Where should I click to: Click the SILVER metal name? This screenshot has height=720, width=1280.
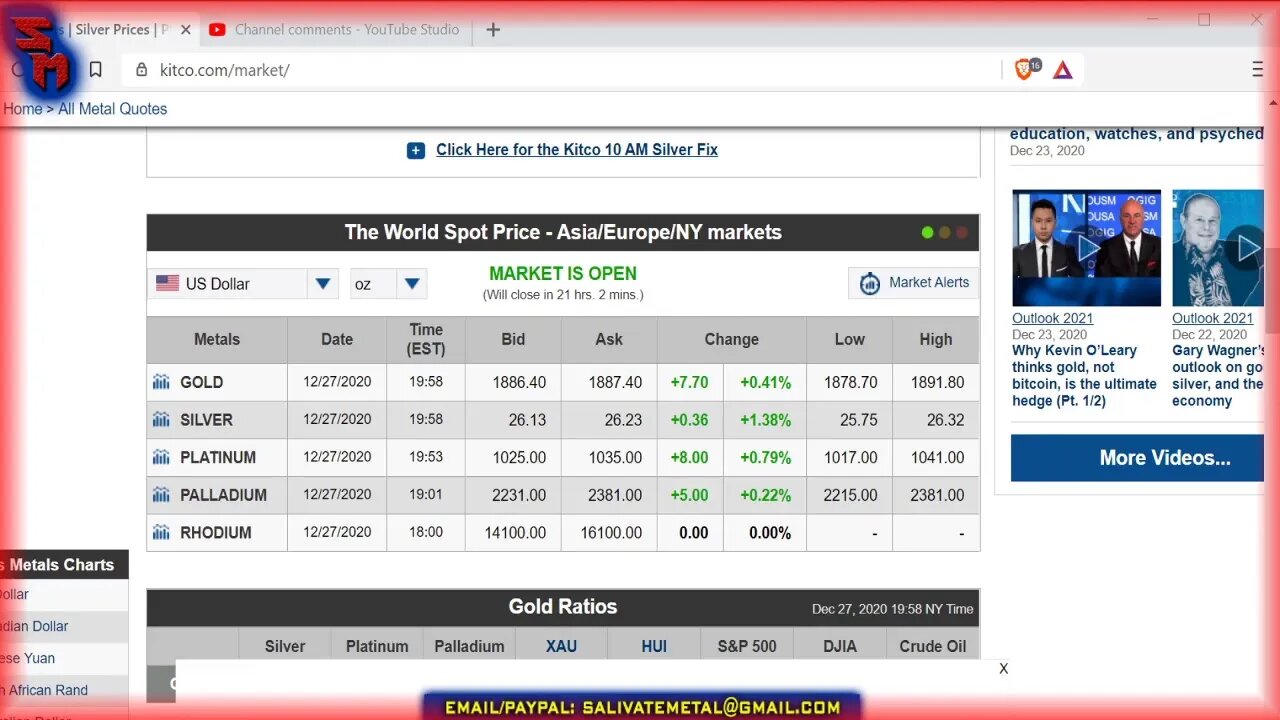[x=206, y=420]
